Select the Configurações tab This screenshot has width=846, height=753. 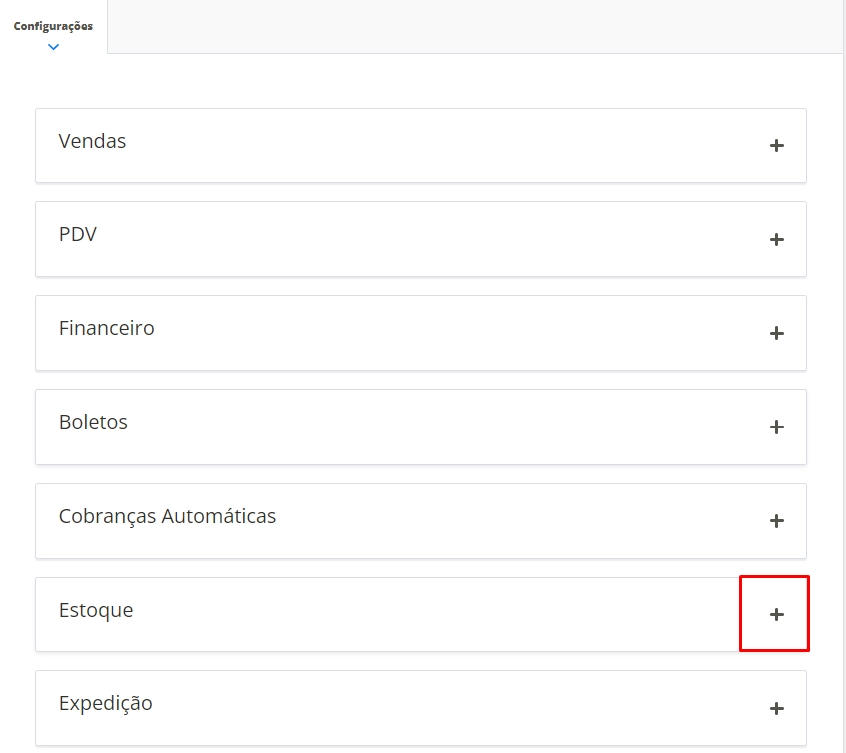[53, 26]
